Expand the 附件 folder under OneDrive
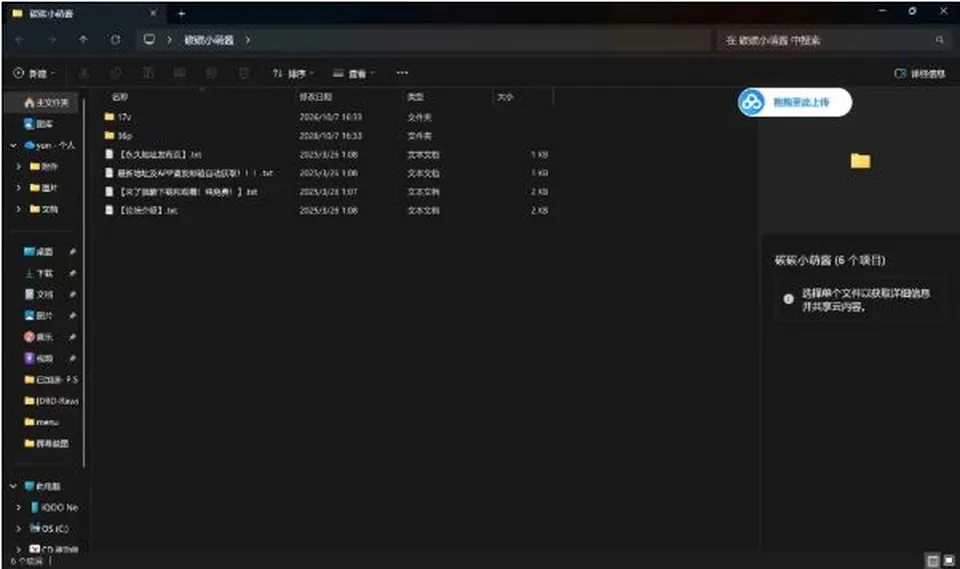The image size is (960, 569). (18, 167)
